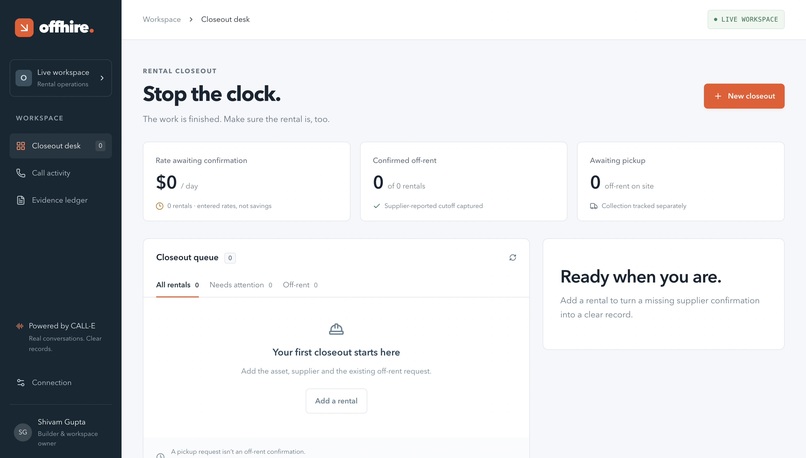Screen dimensions: 806x458
Task: Click the Rate awaiting confirmation card
Action: coord(247,181)
